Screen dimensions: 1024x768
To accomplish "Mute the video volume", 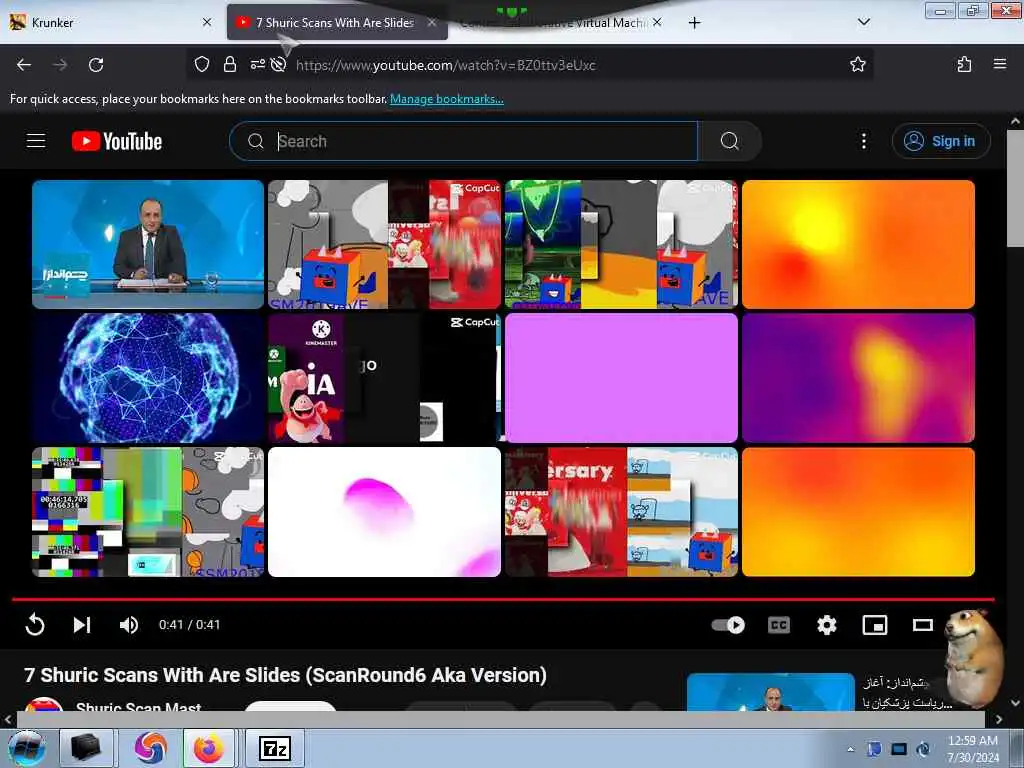I will click(129, 625).
